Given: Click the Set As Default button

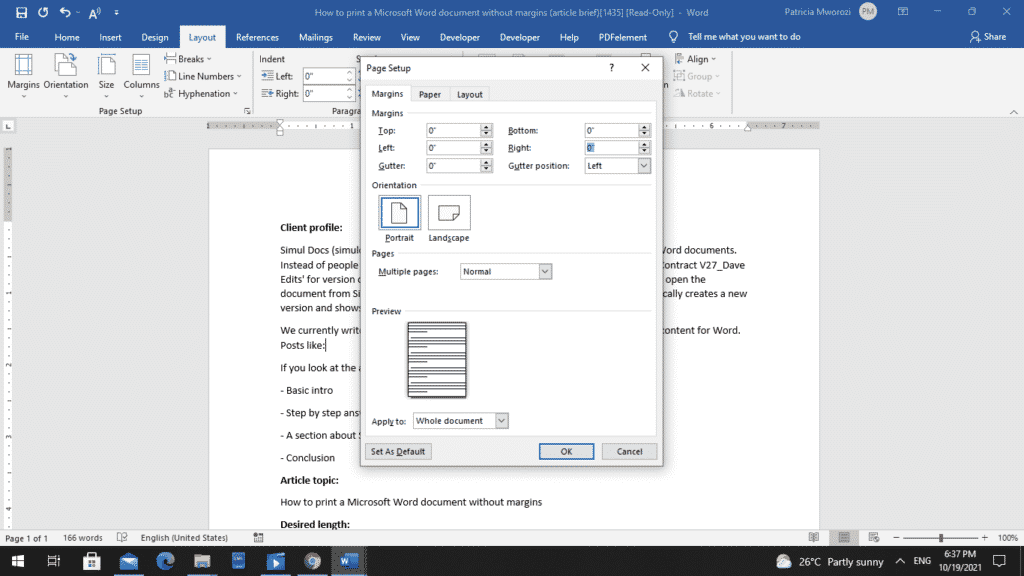Looking at the screenshot, I should (398, 451).
